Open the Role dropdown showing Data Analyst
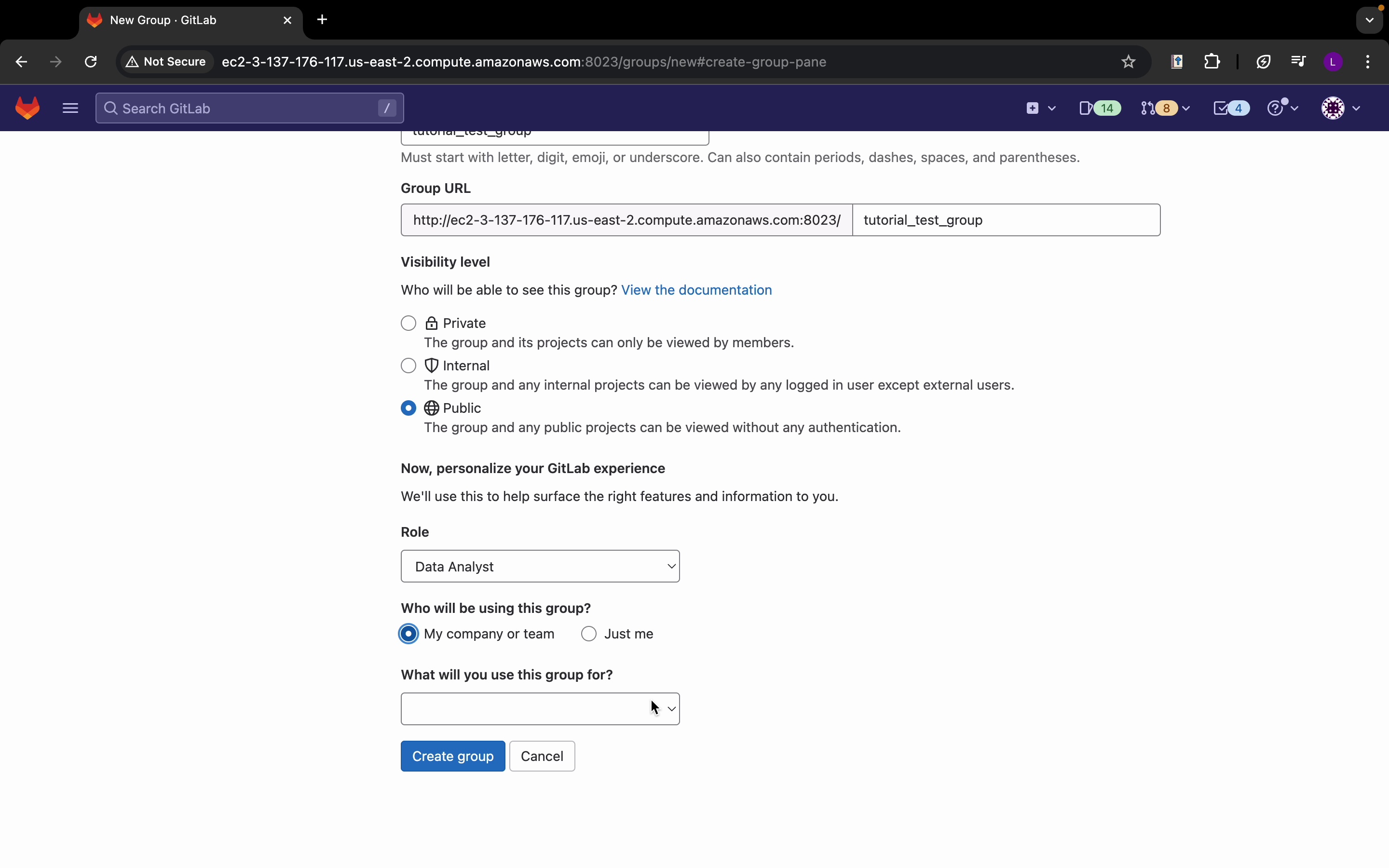This screenshot has height=868, width=1389. [x=540, y=567]
